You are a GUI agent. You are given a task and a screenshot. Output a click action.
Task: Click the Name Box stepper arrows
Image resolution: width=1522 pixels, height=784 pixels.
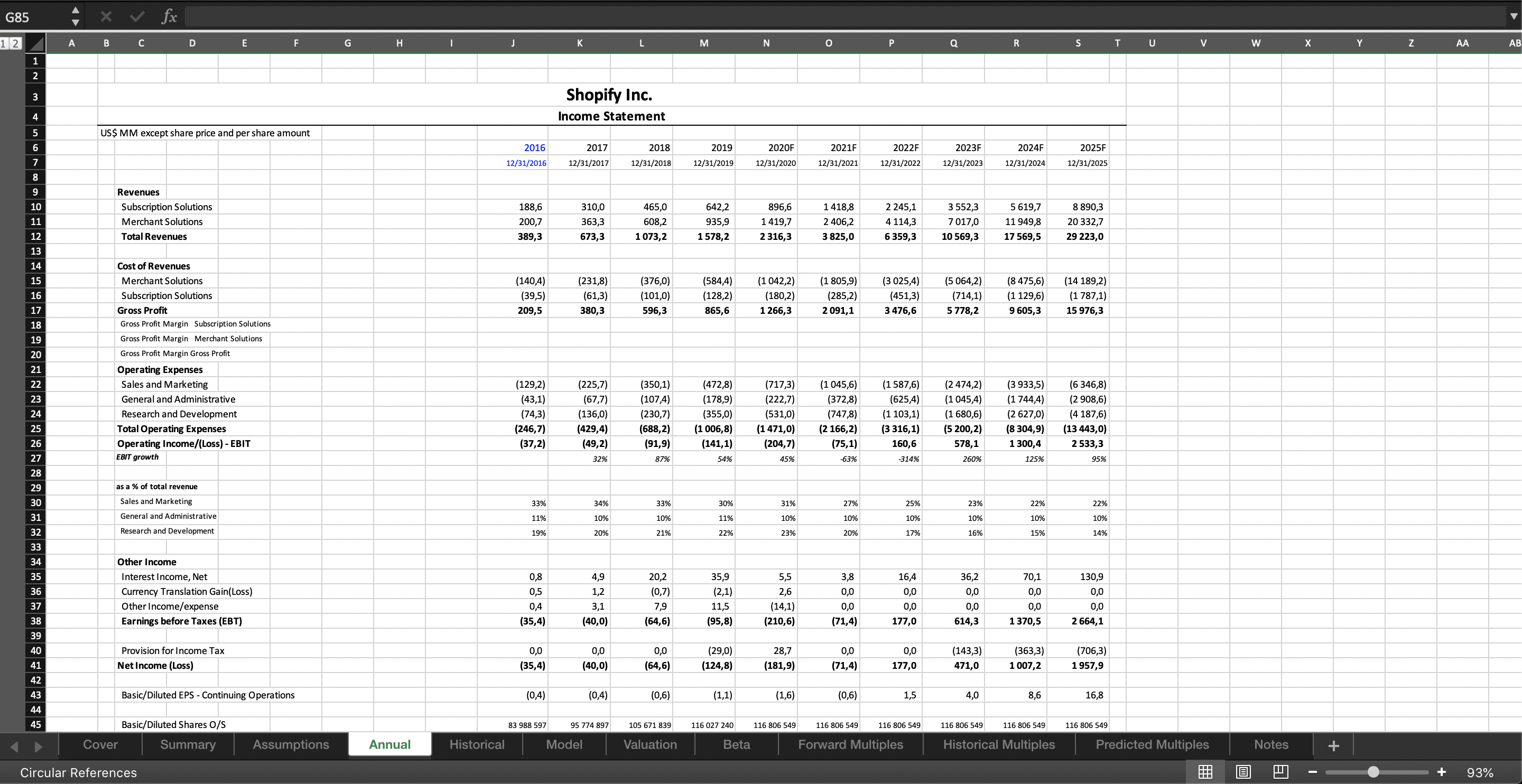[x=75, y=16]
